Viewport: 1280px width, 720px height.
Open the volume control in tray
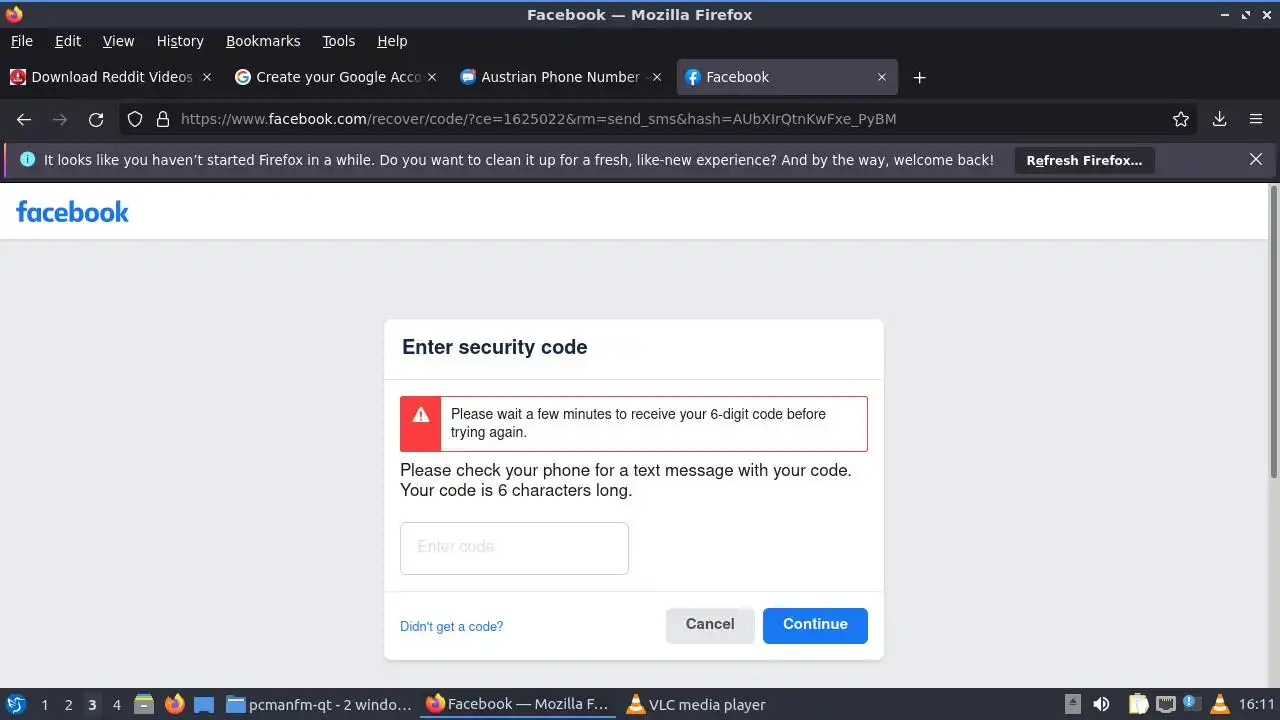[x=1101, y=704]
